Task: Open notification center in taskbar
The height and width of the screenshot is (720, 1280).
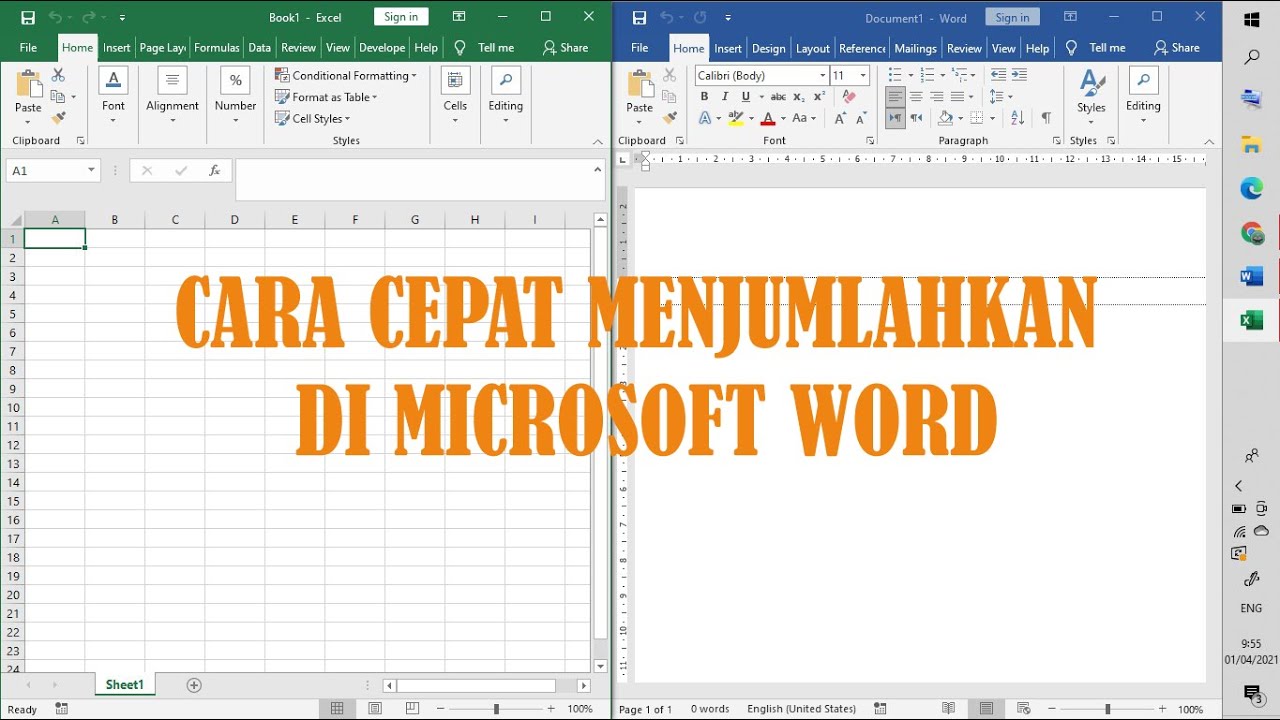Action: point(1252,694)
